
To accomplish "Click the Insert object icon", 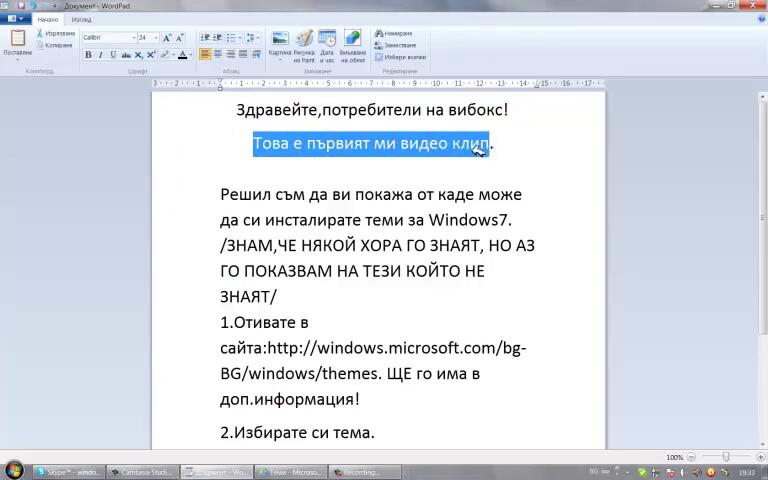I will [x=352, y=39].
